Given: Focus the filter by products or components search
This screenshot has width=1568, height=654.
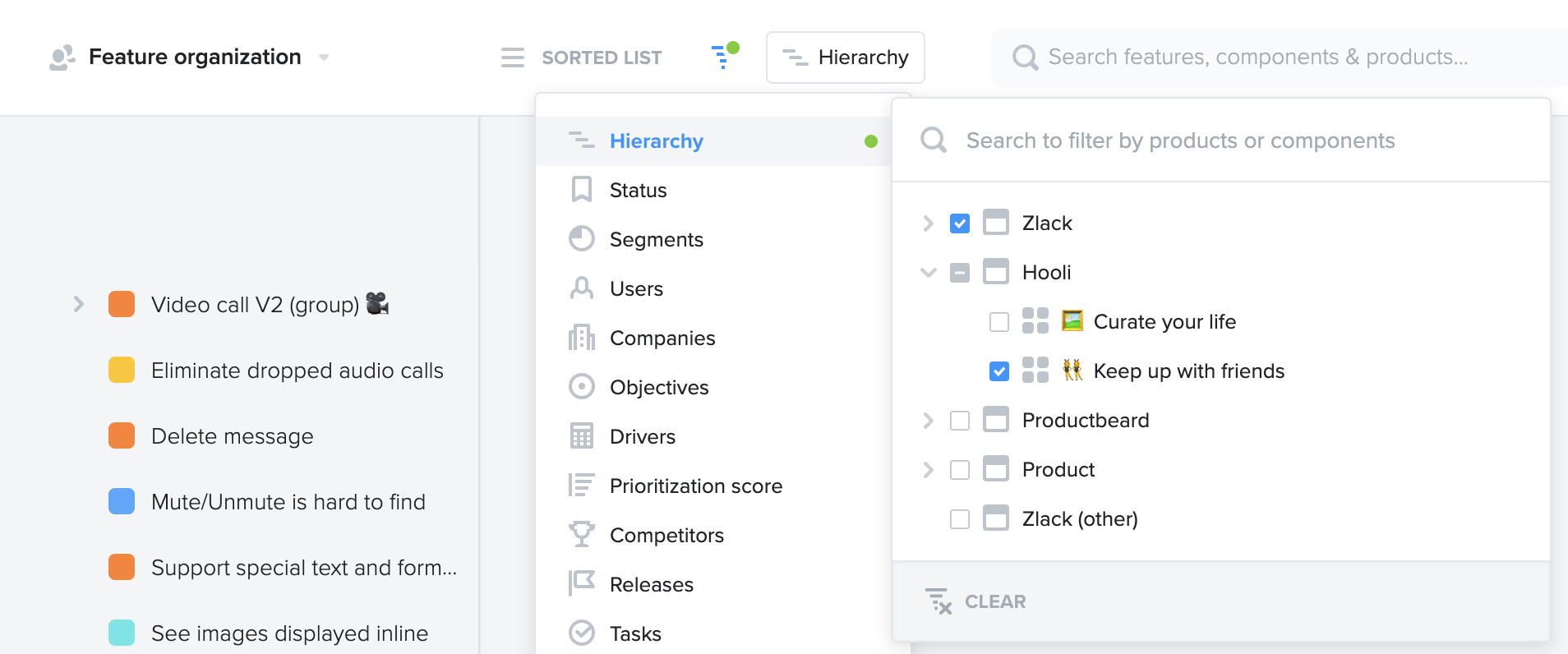Looking at the screenshot, I should [1221, 140].
